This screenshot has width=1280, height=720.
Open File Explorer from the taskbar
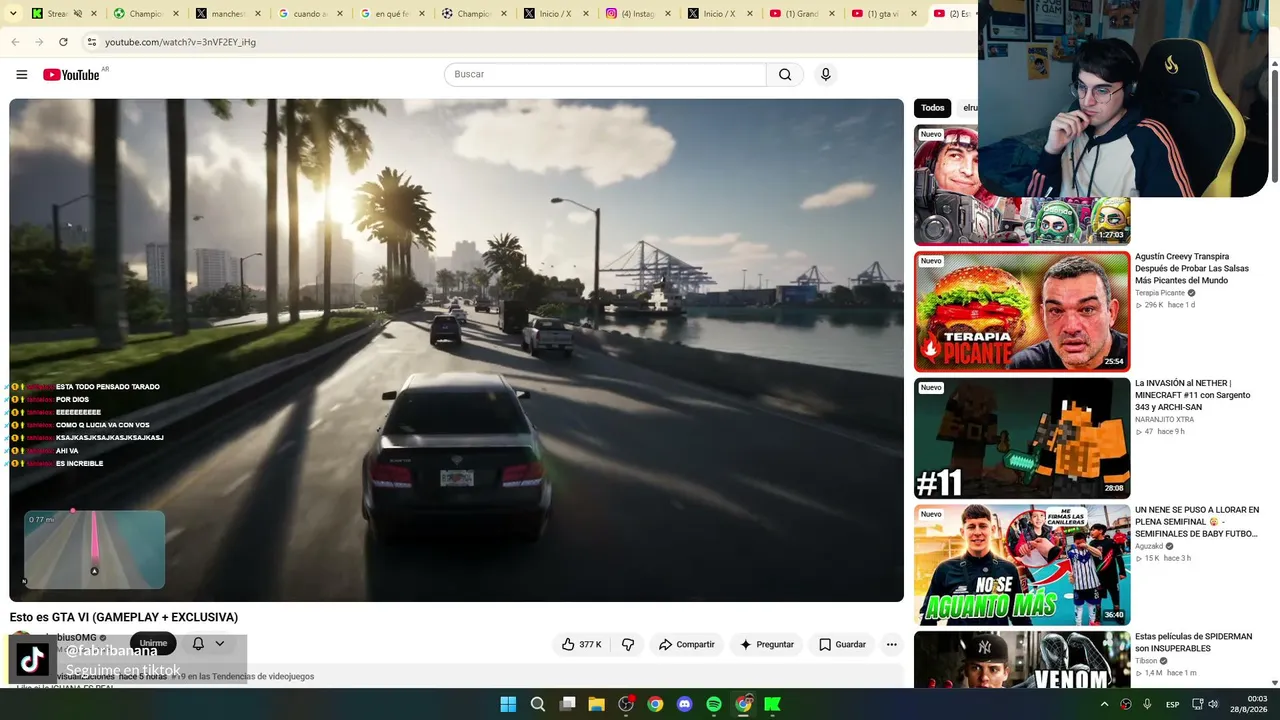coord(596,704)
